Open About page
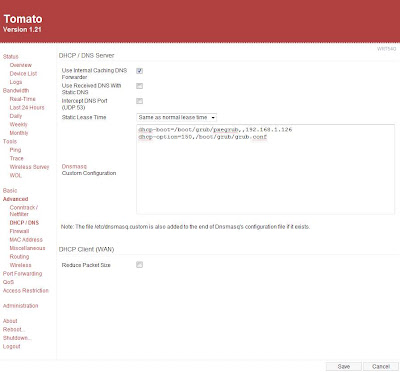 pyautogui.click(x=10, y=321)
